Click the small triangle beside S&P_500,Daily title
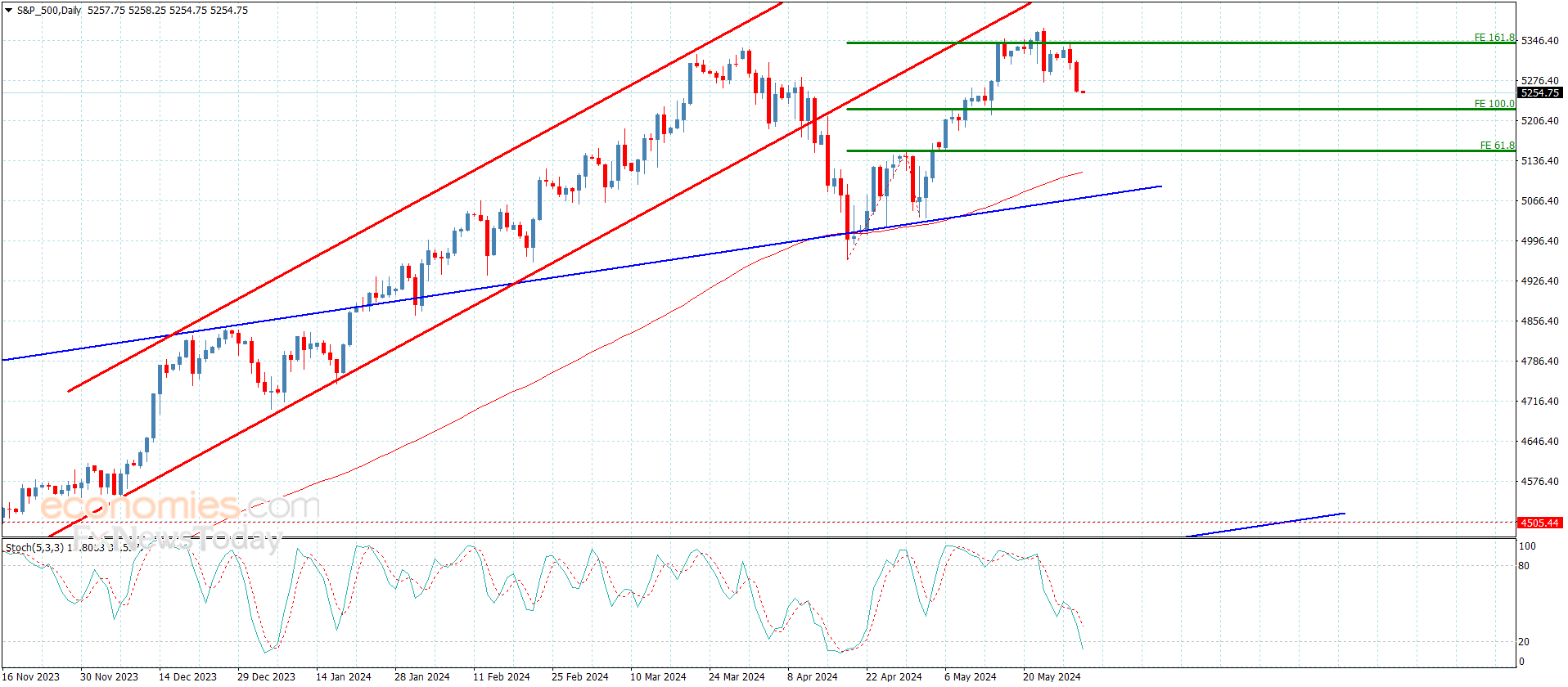 (x=8, y=11)
